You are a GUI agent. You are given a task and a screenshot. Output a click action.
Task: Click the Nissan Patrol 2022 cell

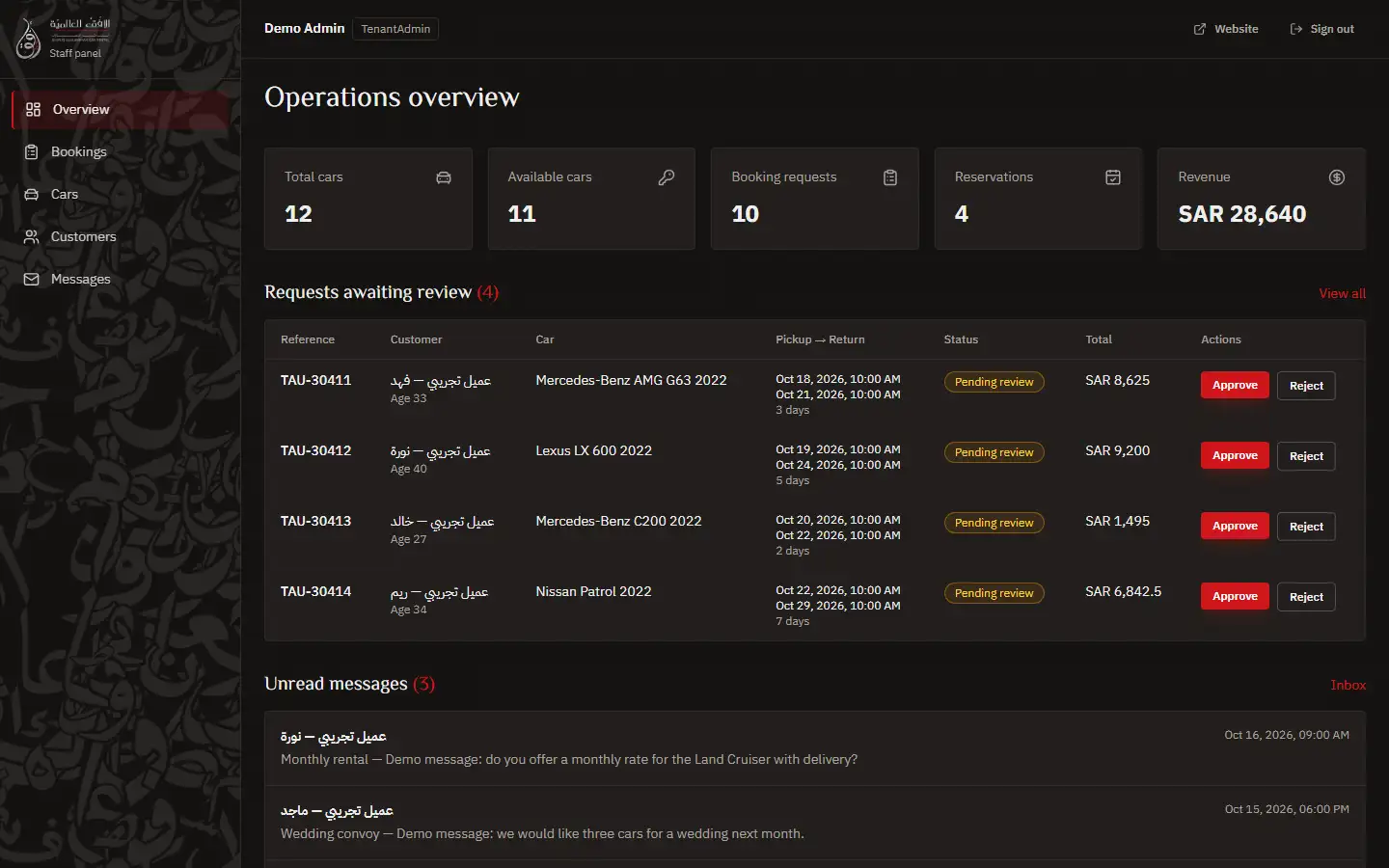pyautogui.click(x=593, y=592)
